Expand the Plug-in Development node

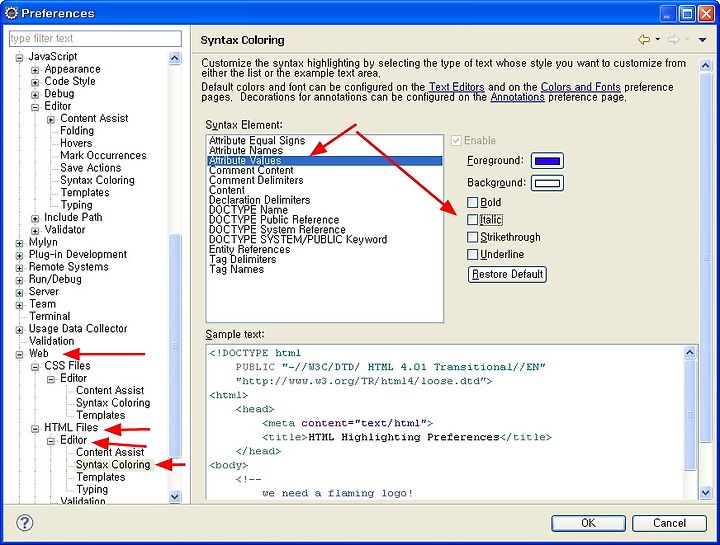pos(19,256)
